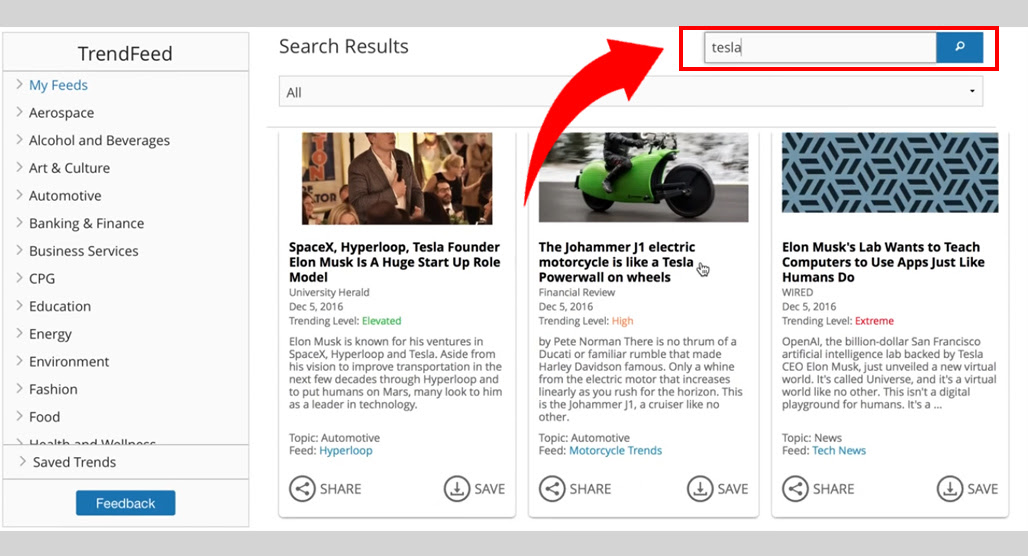Image resolution: width=1028 pixels, height=556 pixels.
Task: Click the blue Feedback button
Action: click(x=125, y=503)
